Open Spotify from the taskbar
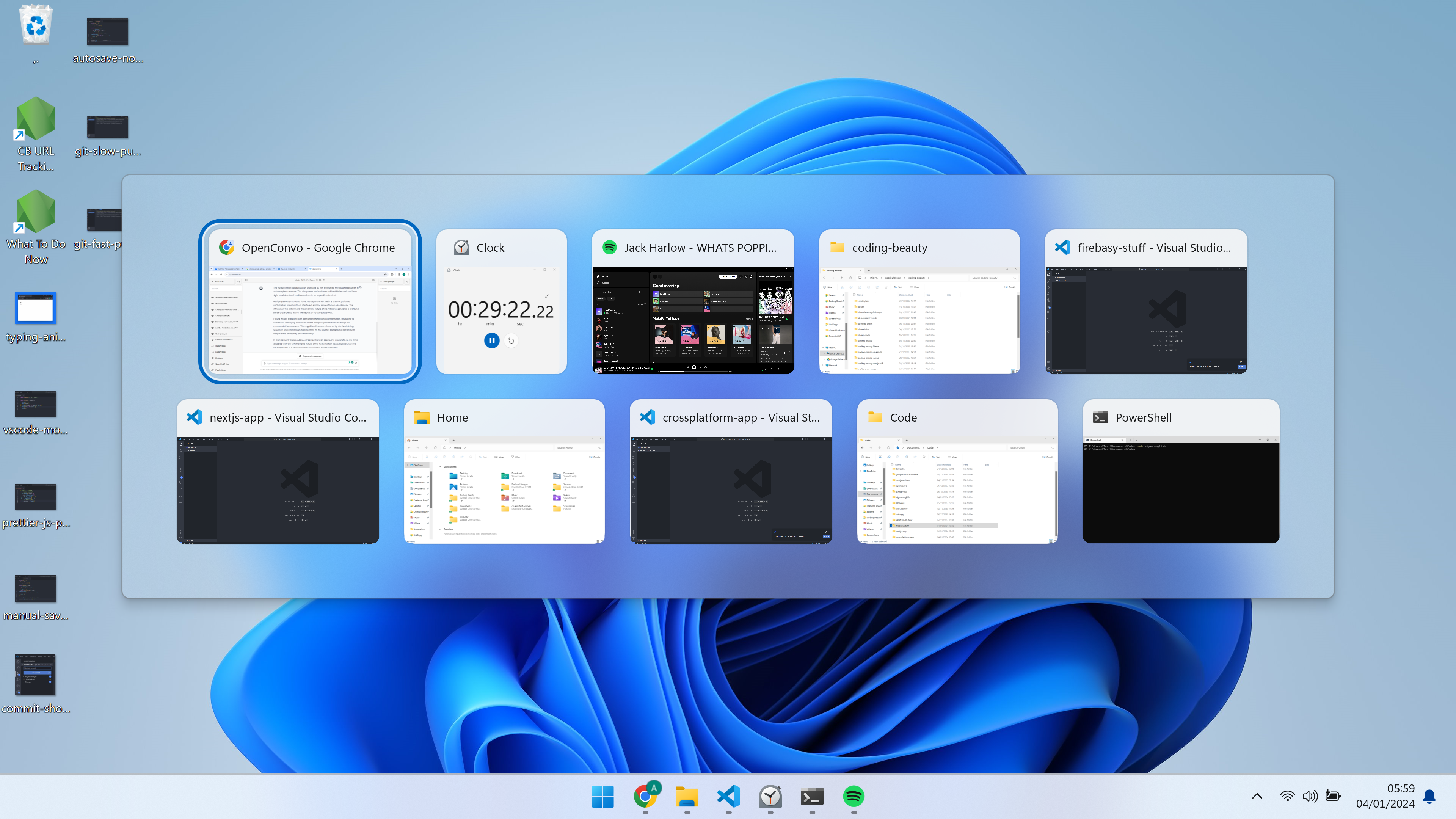This screenshot has width=1456, height=819. (x=854, y=796)
